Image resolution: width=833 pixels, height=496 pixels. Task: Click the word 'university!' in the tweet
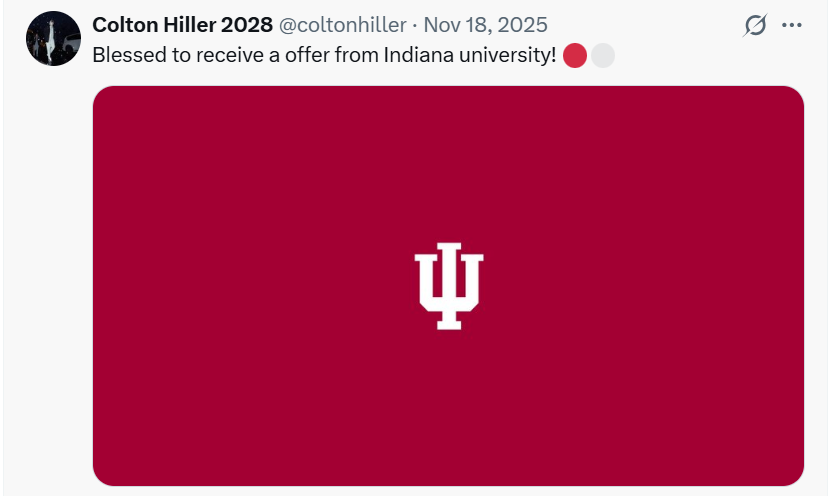coord(507,56)
